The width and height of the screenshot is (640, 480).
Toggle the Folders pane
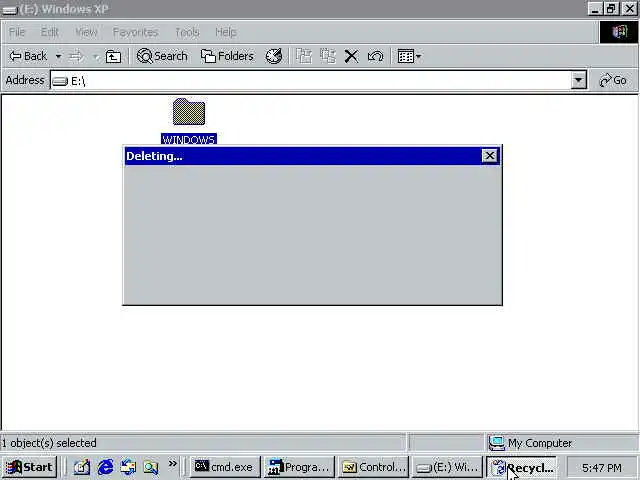tap(227, 56)
